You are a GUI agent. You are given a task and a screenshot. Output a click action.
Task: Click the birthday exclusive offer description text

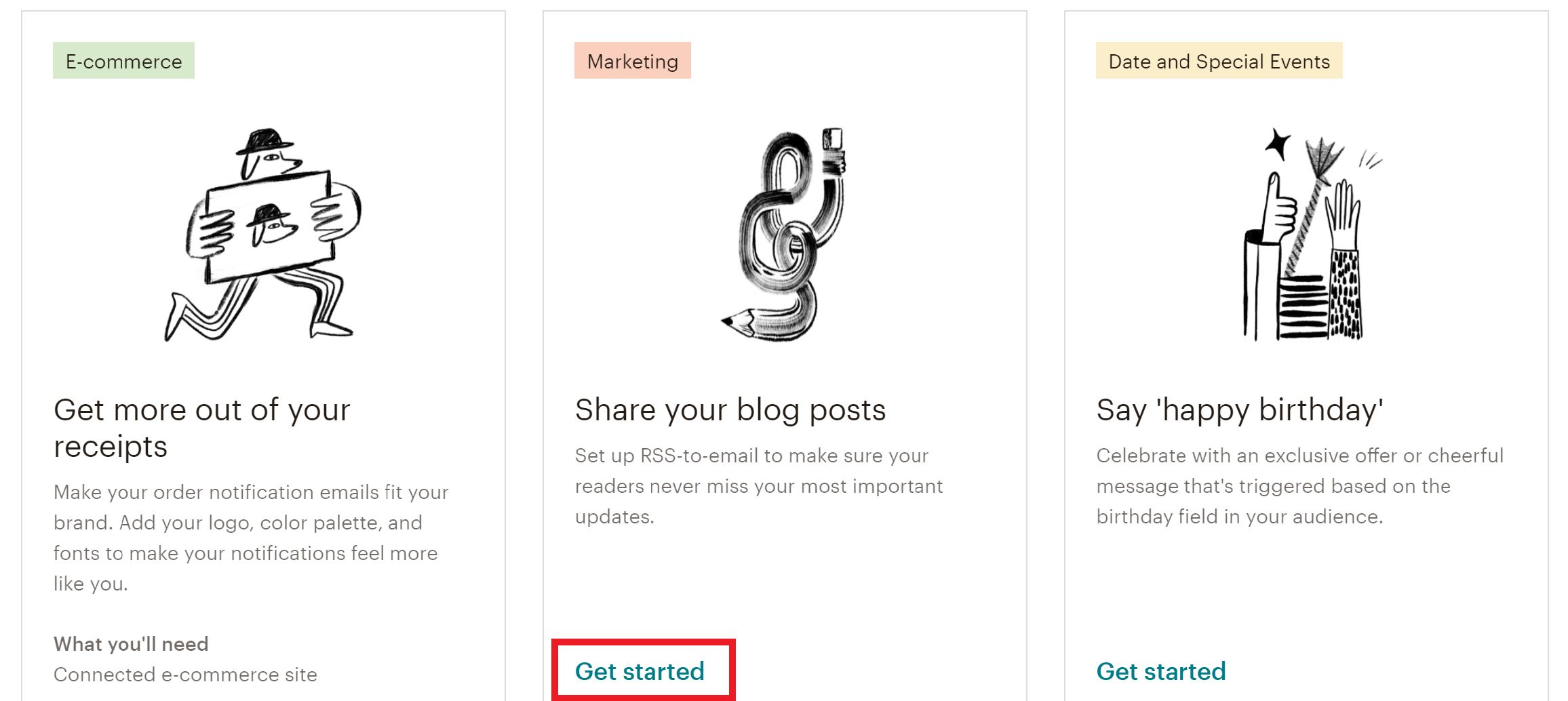click(x=1300, y=486)
